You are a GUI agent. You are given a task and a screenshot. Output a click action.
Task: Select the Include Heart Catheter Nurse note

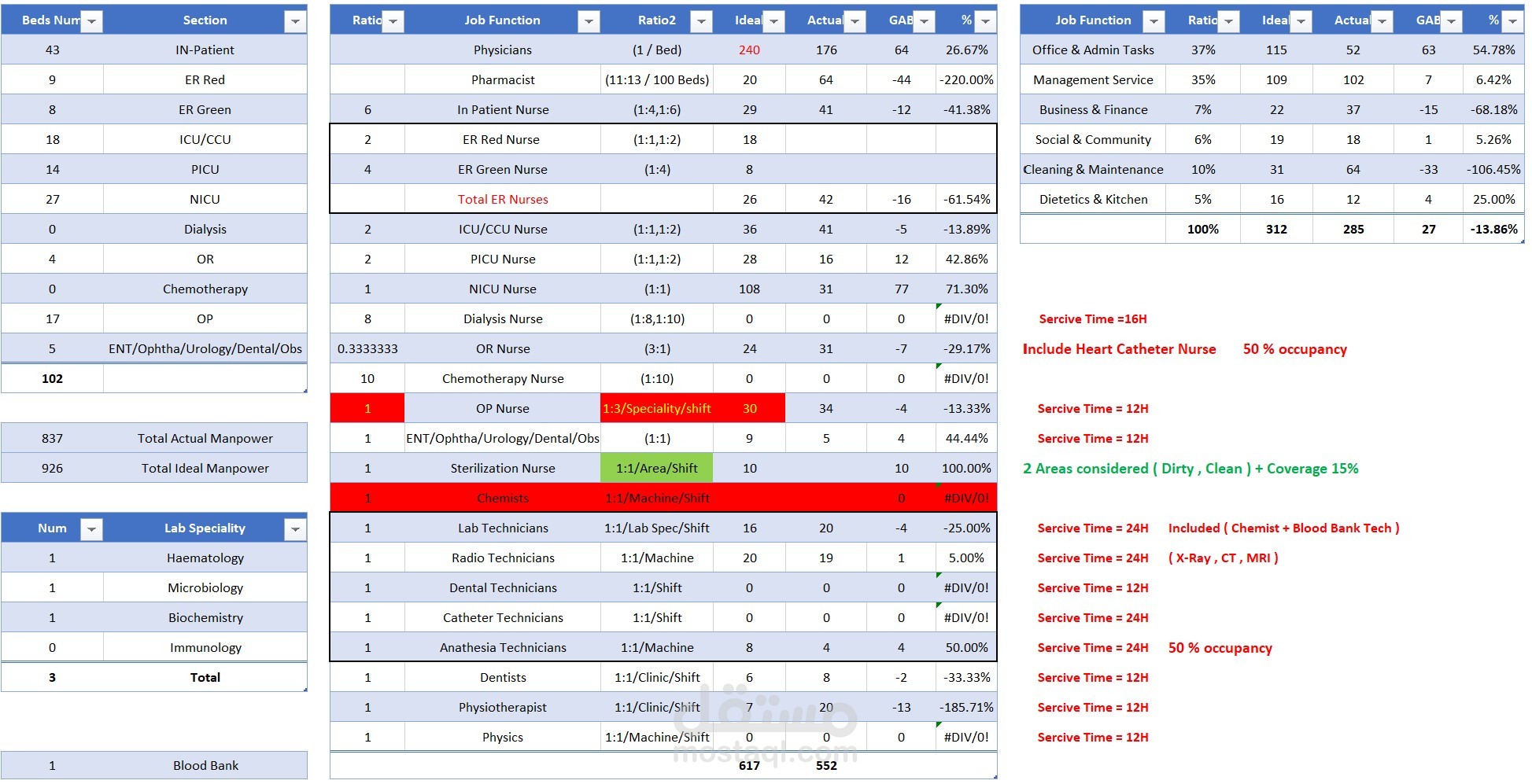pyautogui.click(x=1119, y=349)
